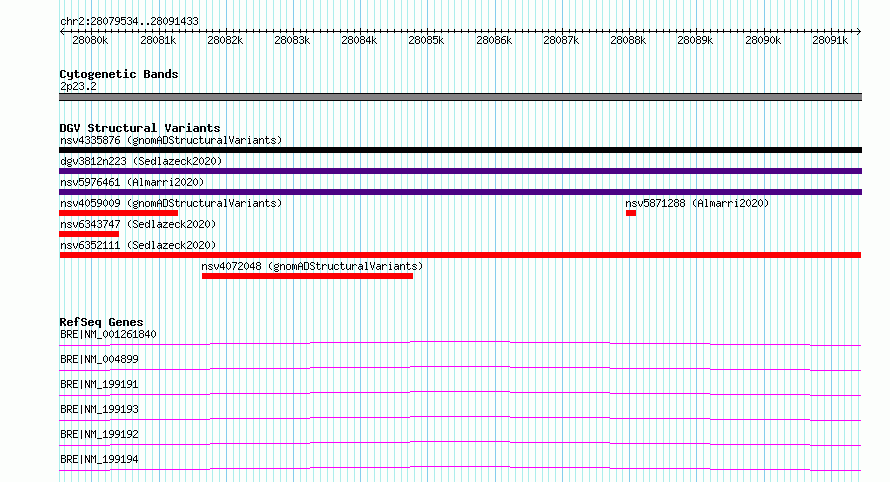Viewport: 890px width, 482px height.
Task: Open the nsv6352111 (Sedlazeck2020) label
Action: point(138,245)
